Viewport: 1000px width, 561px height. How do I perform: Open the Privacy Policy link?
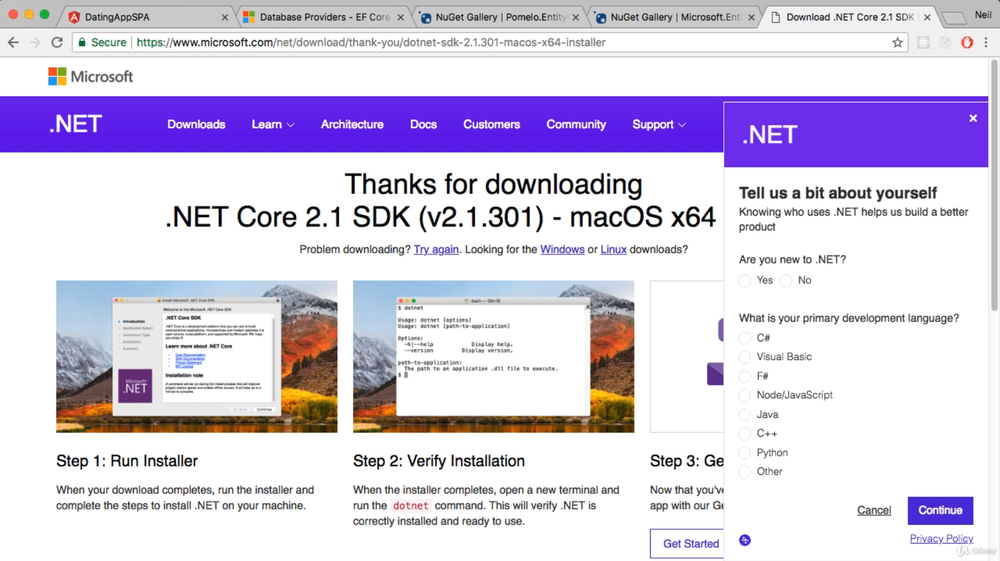(941, 539)
